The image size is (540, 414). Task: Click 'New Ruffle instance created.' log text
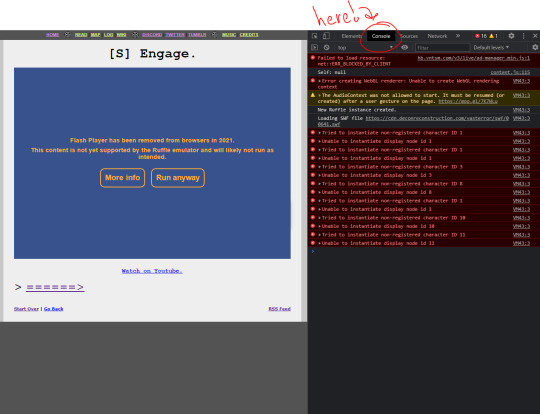click(x=357, y=110)
